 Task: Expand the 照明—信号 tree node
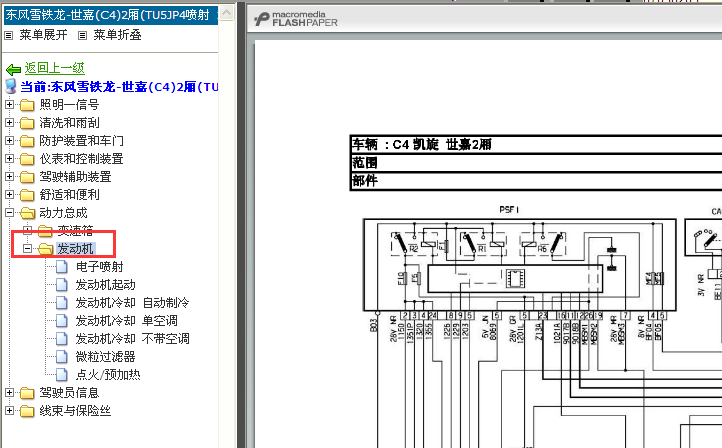pyautogui.click(x=9, y=105)
